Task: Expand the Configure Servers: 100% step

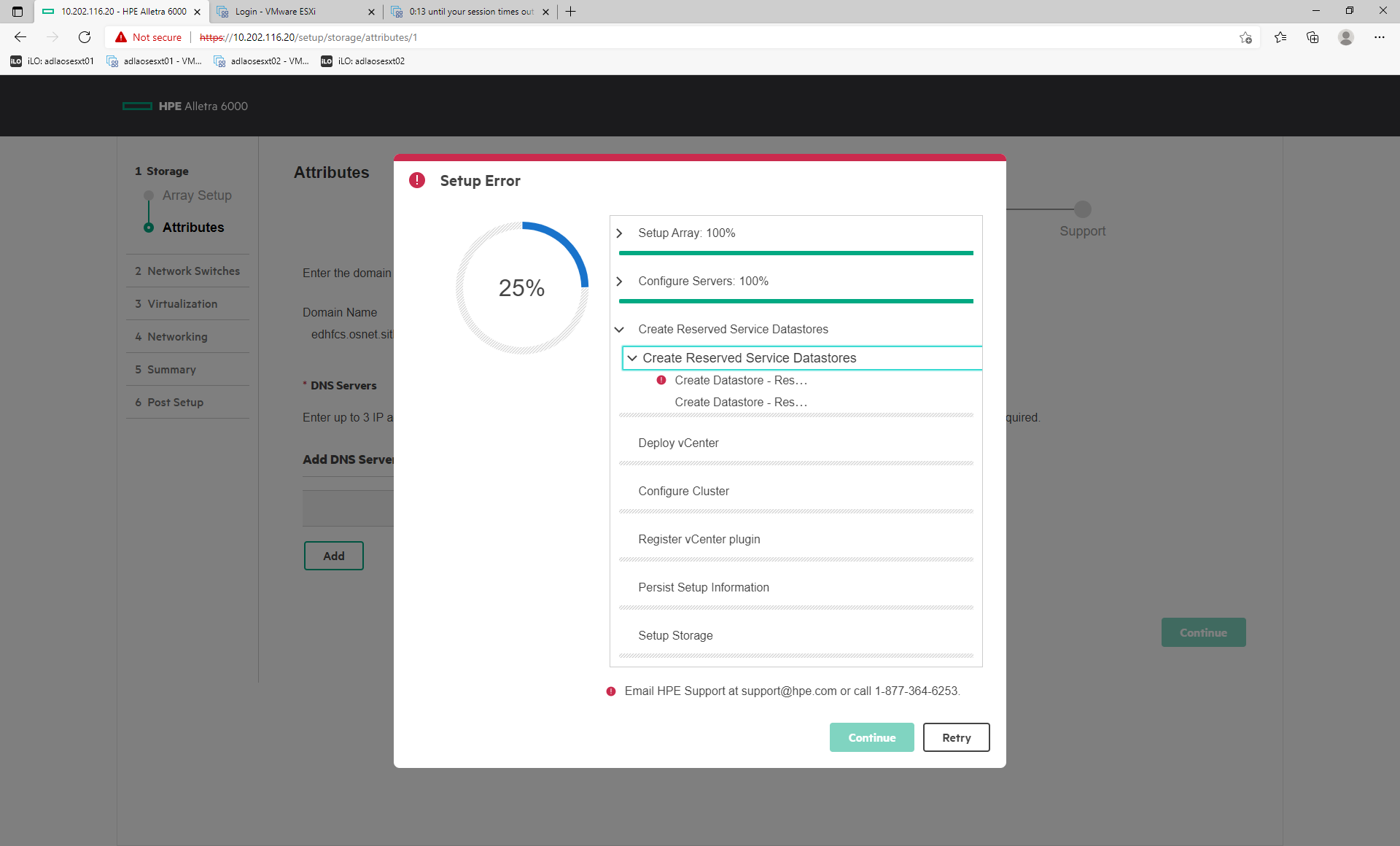Action: 619,282
